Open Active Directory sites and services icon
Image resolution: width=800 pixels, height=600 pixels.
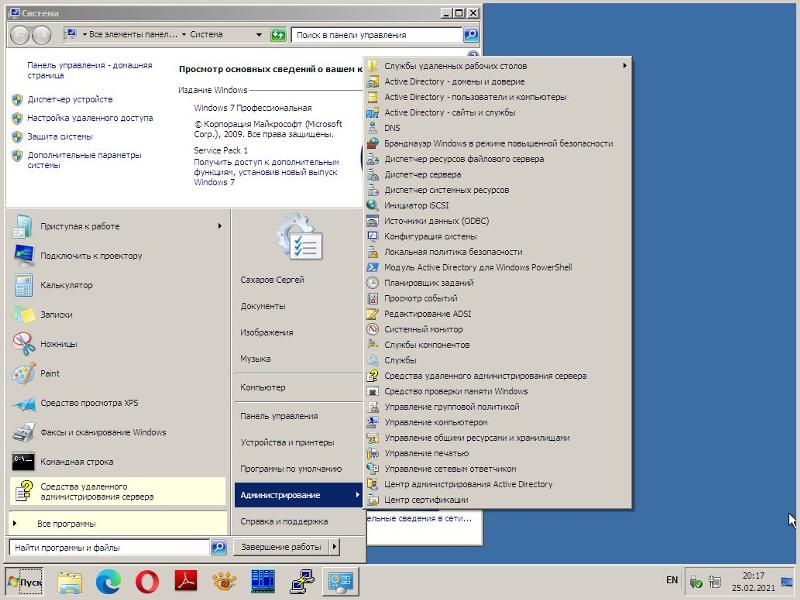click(373, 112)
